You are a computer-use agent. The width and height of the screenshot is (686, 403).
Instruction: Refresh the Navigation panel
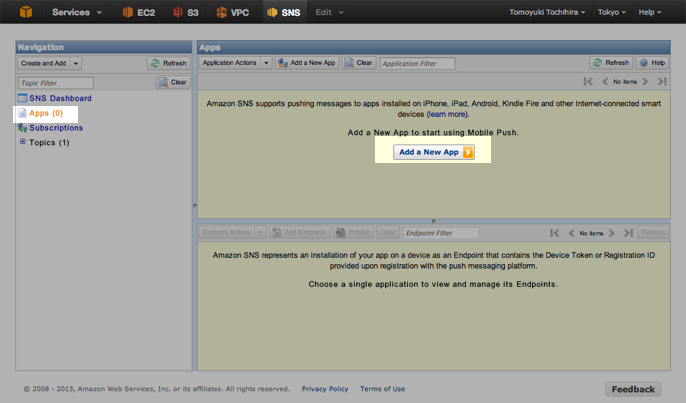pos(168,63)
